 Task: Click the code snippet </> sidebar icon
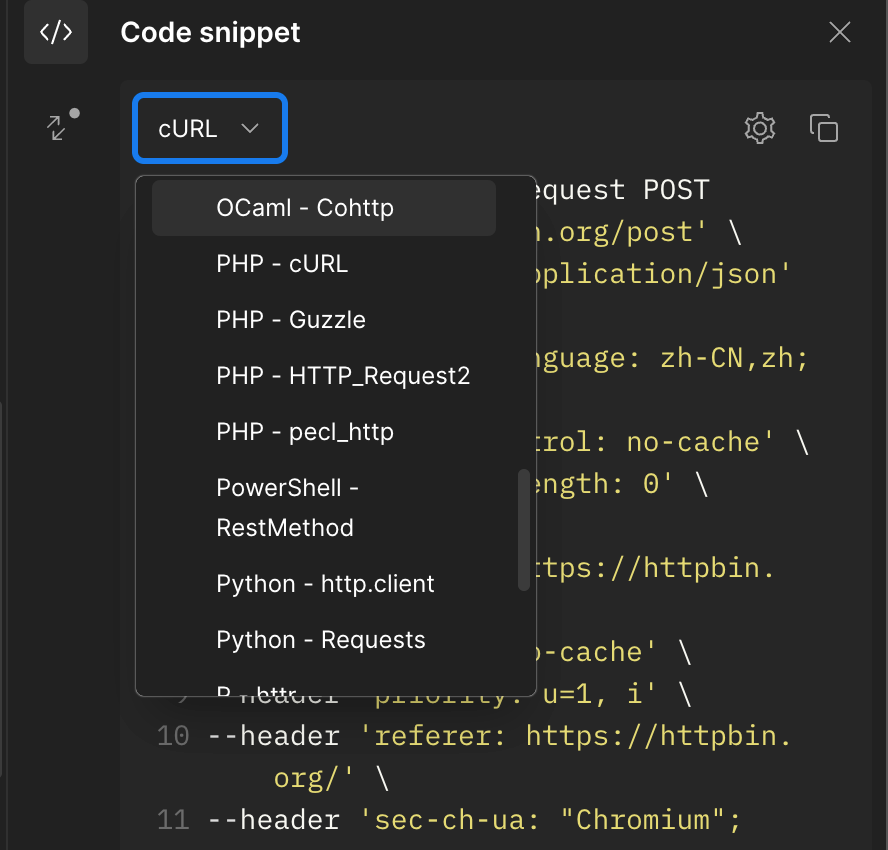pos(55,33)
